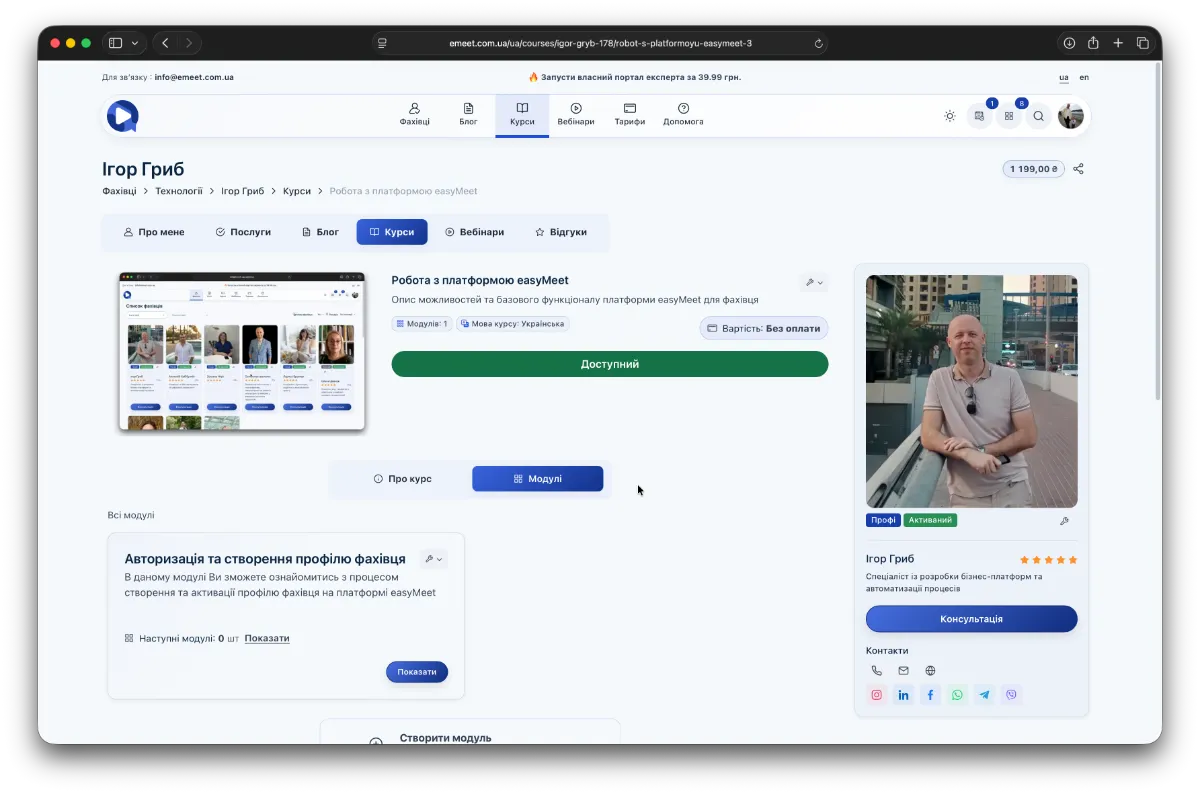Screen dimensions: 1200x794
Task: Click the course preview thumbnail
Action: coord(242,352)
